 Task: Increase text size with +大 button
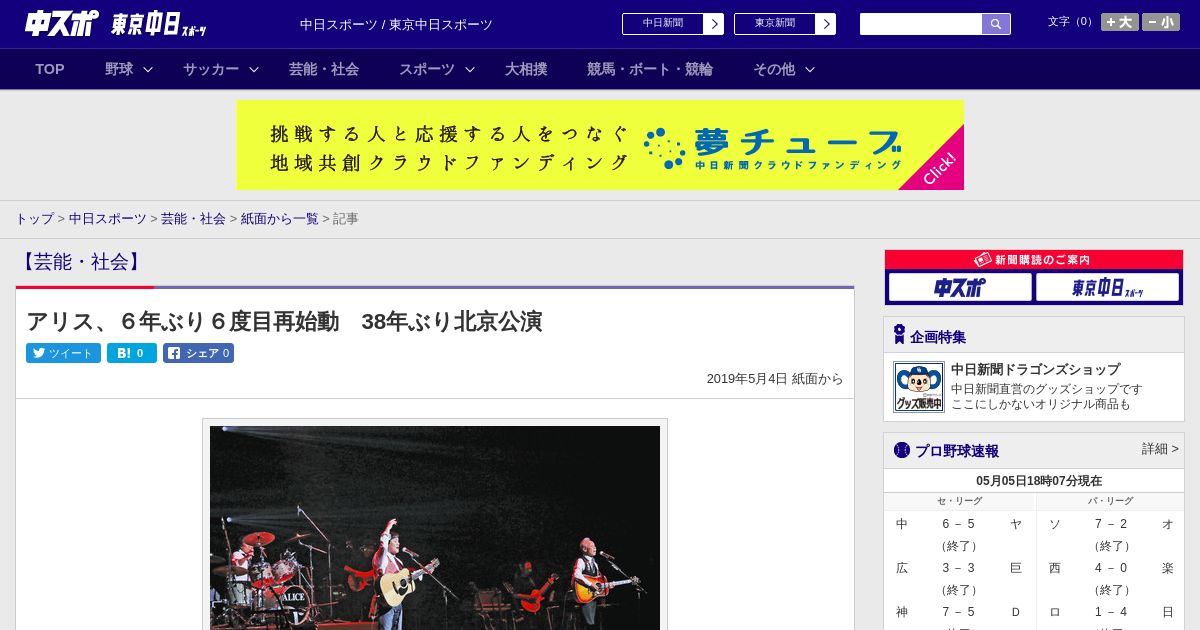point(1120,22)
